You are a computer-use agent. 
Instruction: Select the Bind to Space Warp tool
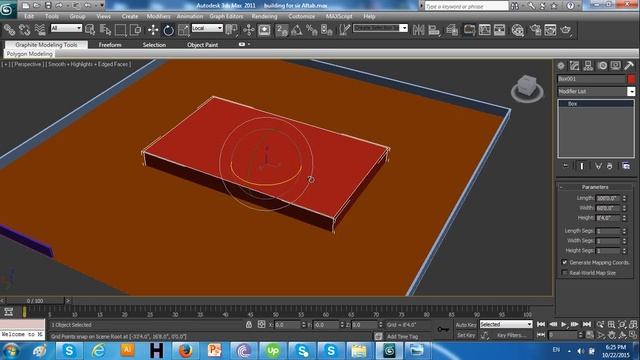pyautogui.click(x=40, y=30)
